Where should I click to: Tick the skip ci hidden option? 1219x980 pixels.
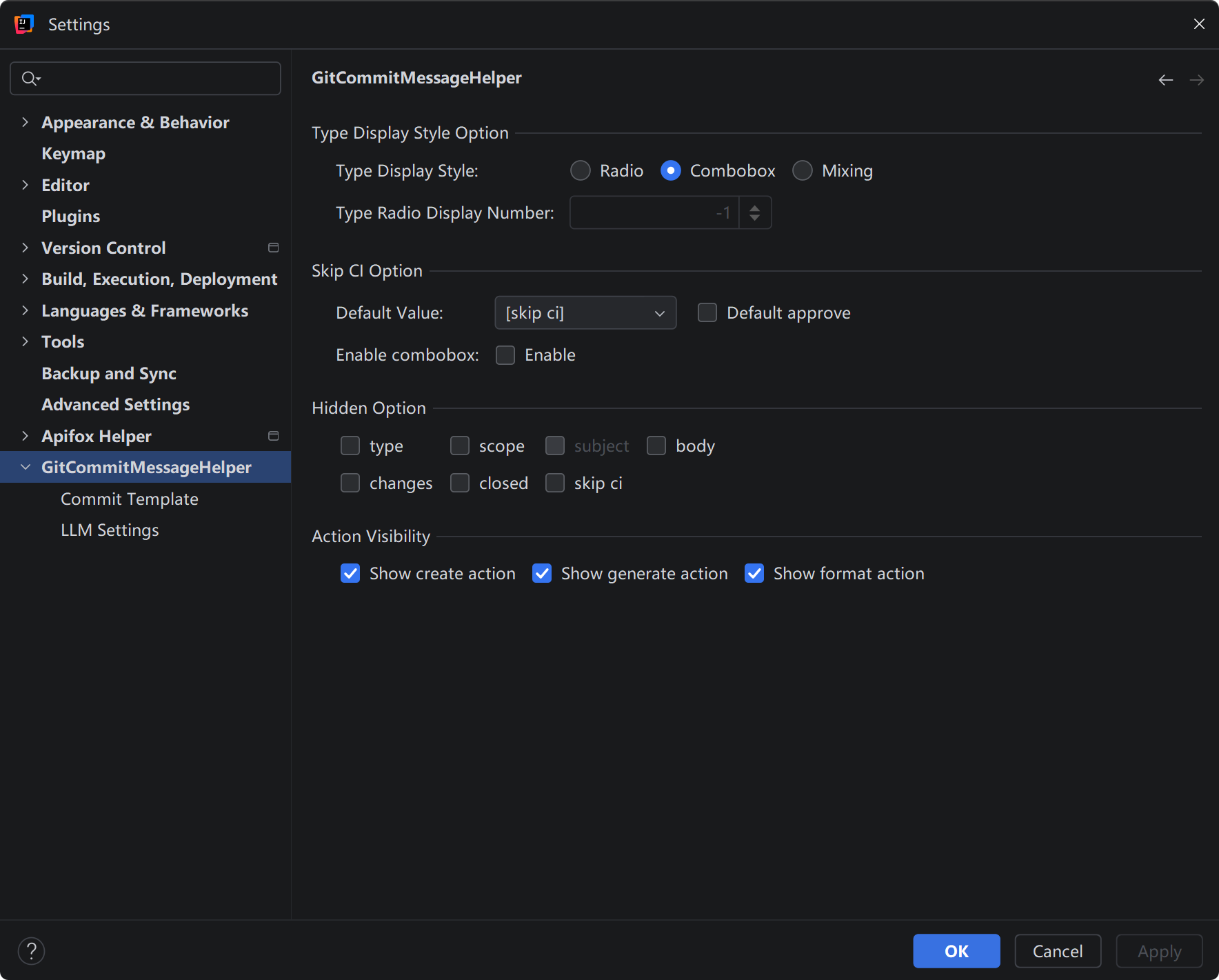click(x=555, y=483)
